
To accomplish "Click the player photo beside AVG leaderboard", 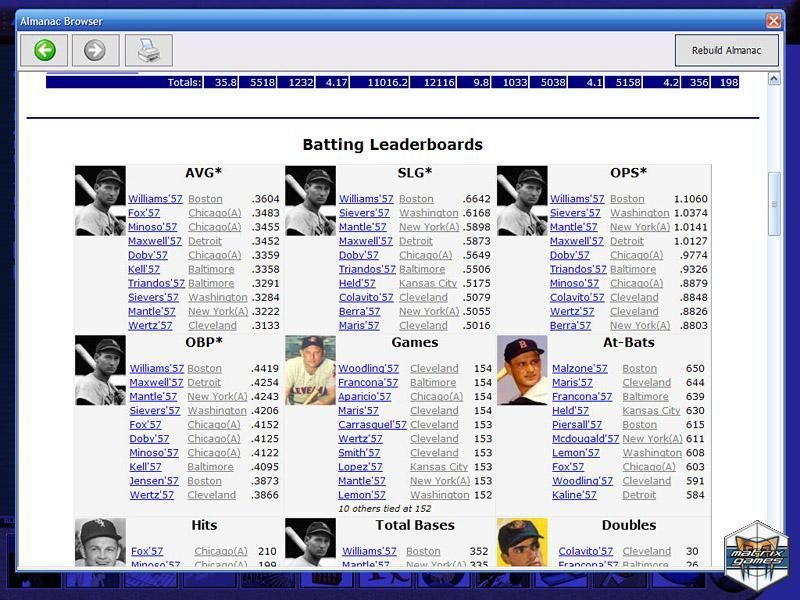I will (100, 200).
